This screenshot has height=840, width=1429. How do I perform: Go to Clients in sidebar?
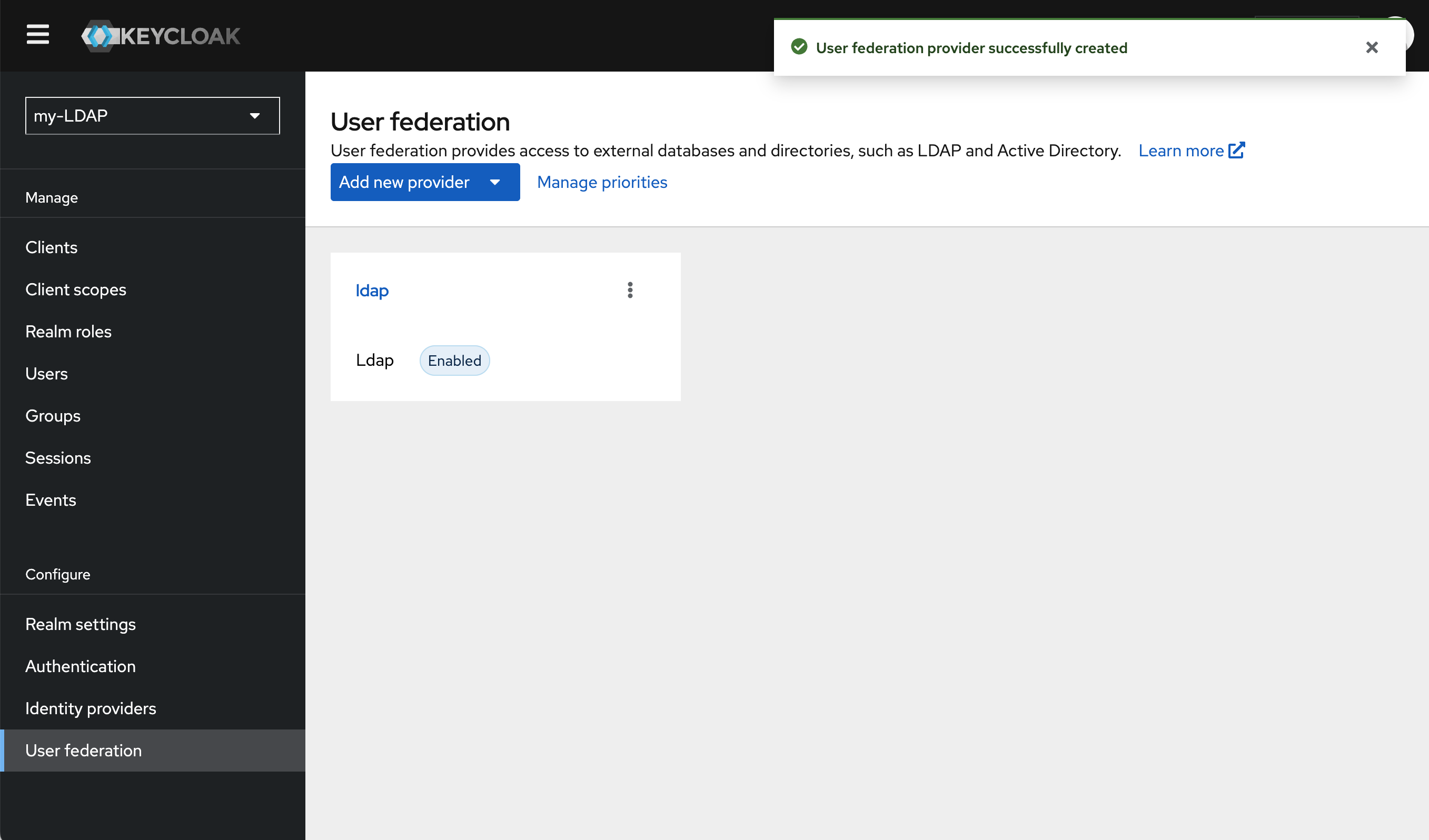click(51, 247)
